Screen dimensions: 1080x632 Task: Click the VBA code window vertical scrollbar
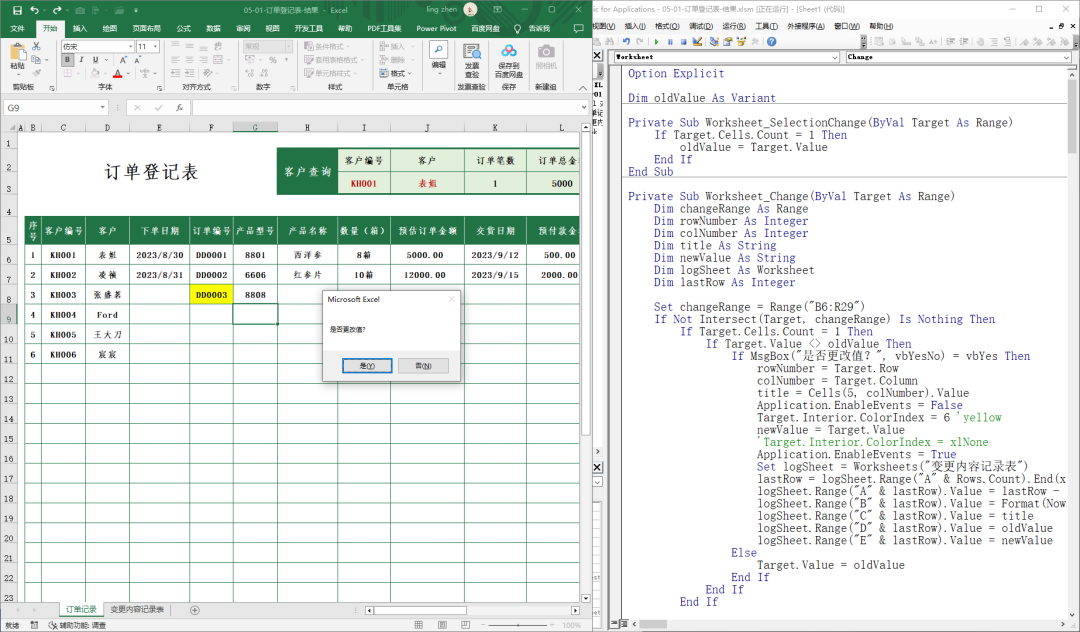click(1073, 344)
